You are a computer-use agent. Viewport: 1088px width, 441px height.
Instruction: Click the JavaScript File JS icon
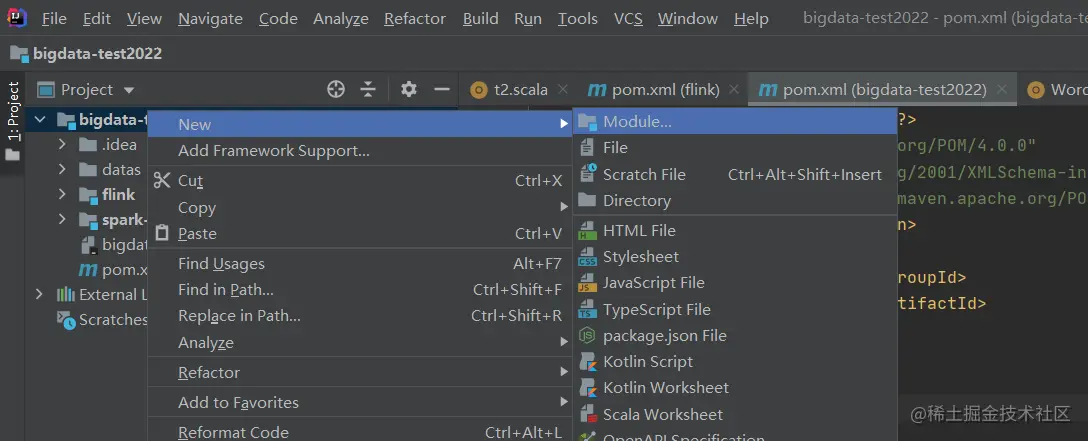point(588,283)
